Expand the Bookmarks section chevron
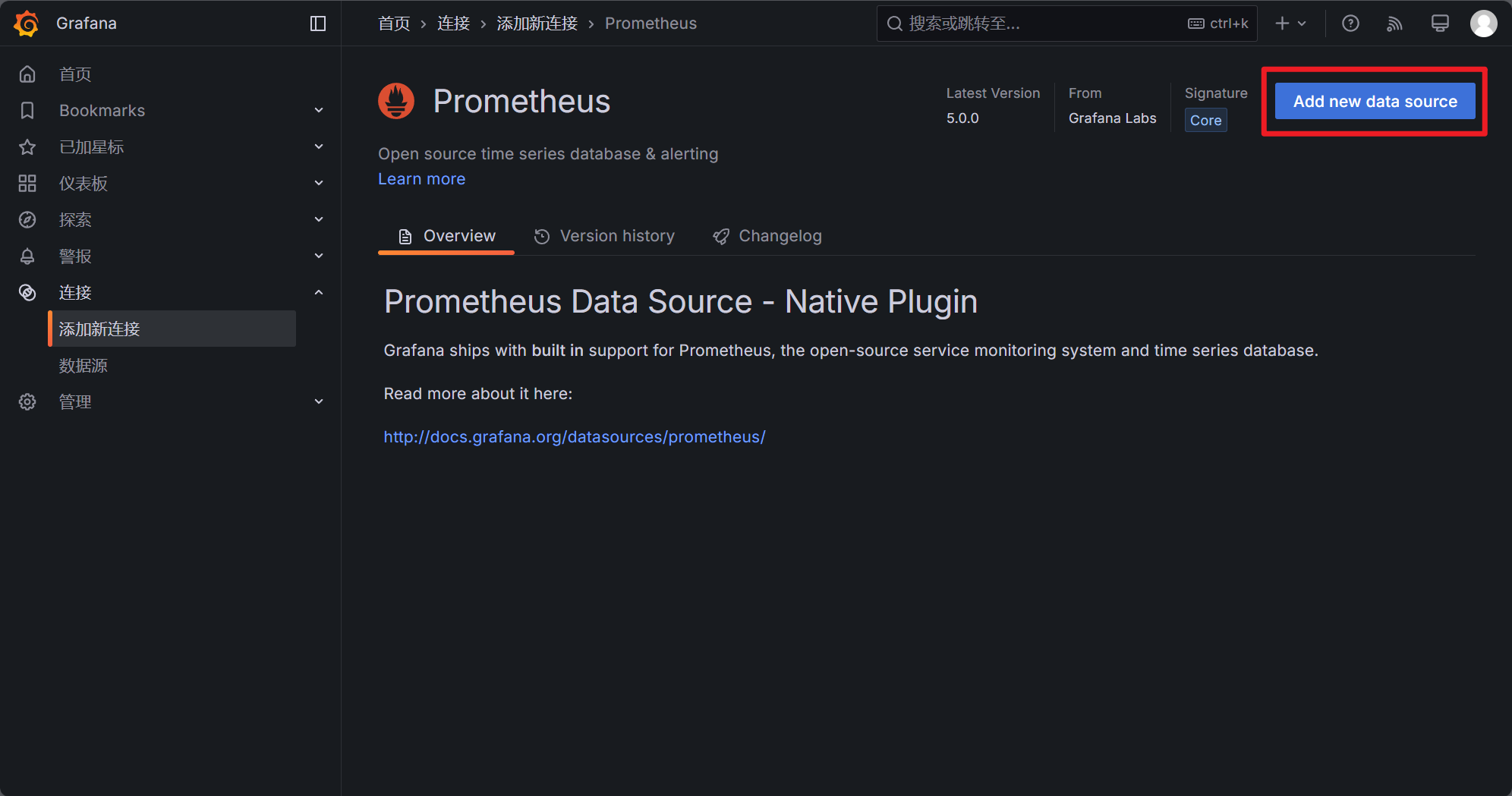The height and width of the screenshot is (796, 1512). [319, 111]
